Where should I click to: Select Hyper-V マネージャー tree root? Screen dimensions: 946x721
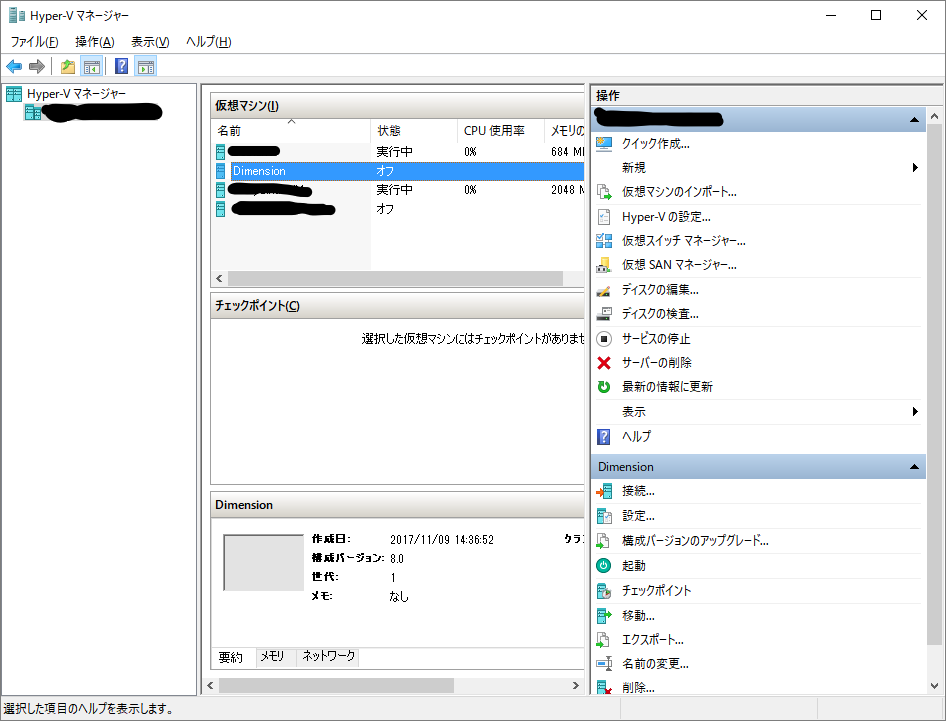pyautogui.click(x=76, y=94)
